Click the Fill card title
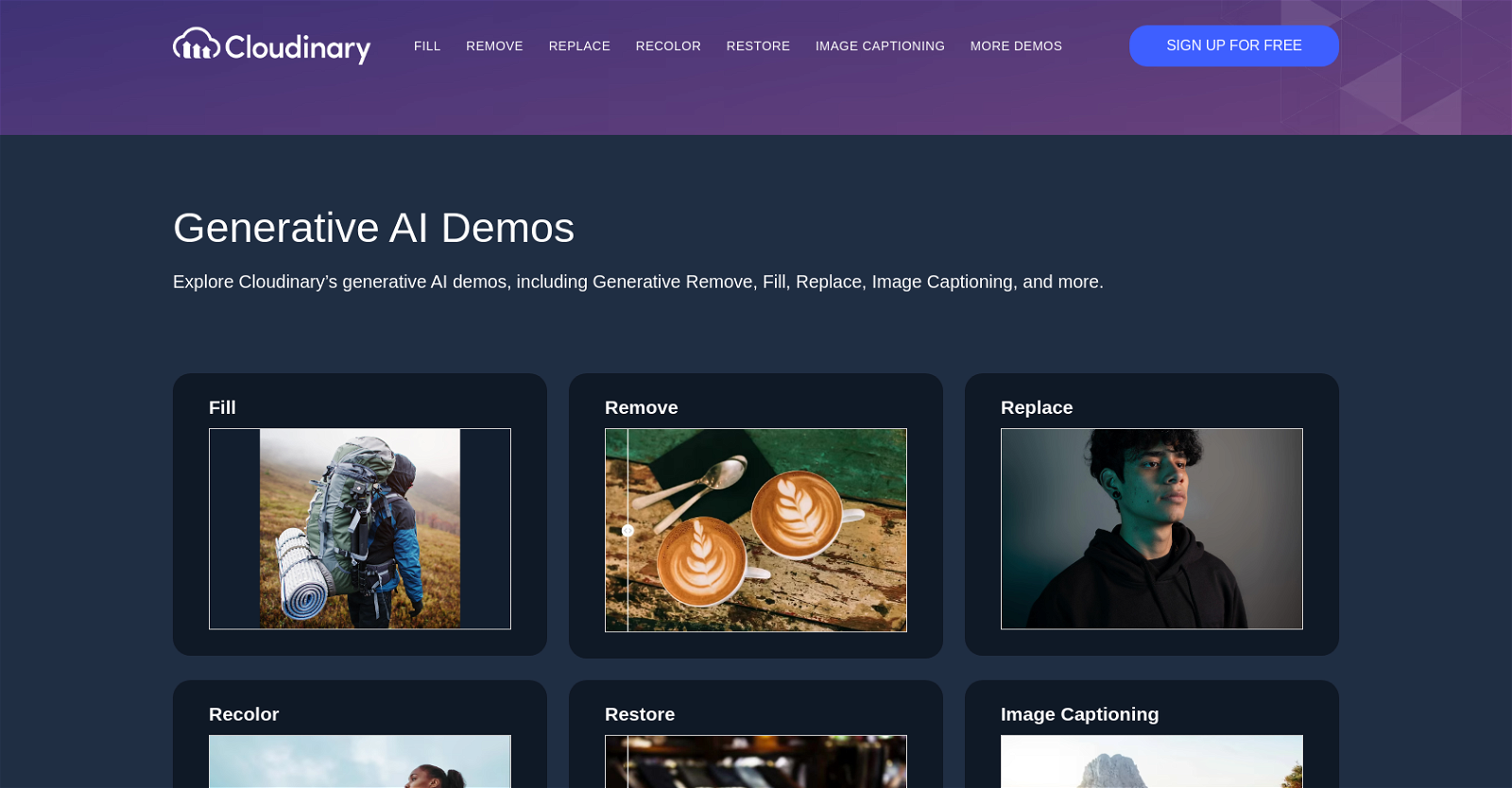Viewport: 1512px width, 788px height. (222, 407)
